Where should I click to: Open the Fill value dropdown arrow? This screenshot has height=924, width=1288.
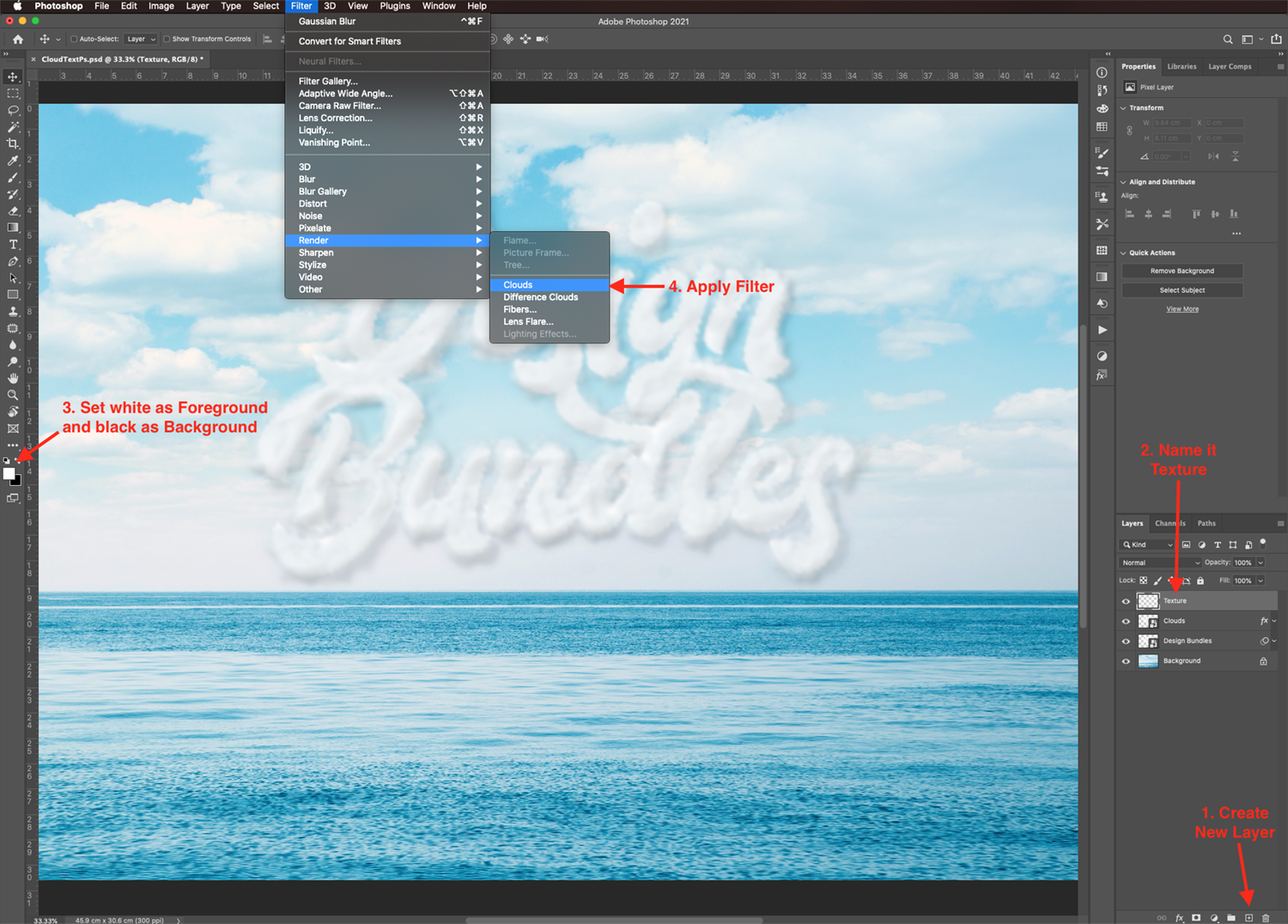click(x=1261, y=581)
